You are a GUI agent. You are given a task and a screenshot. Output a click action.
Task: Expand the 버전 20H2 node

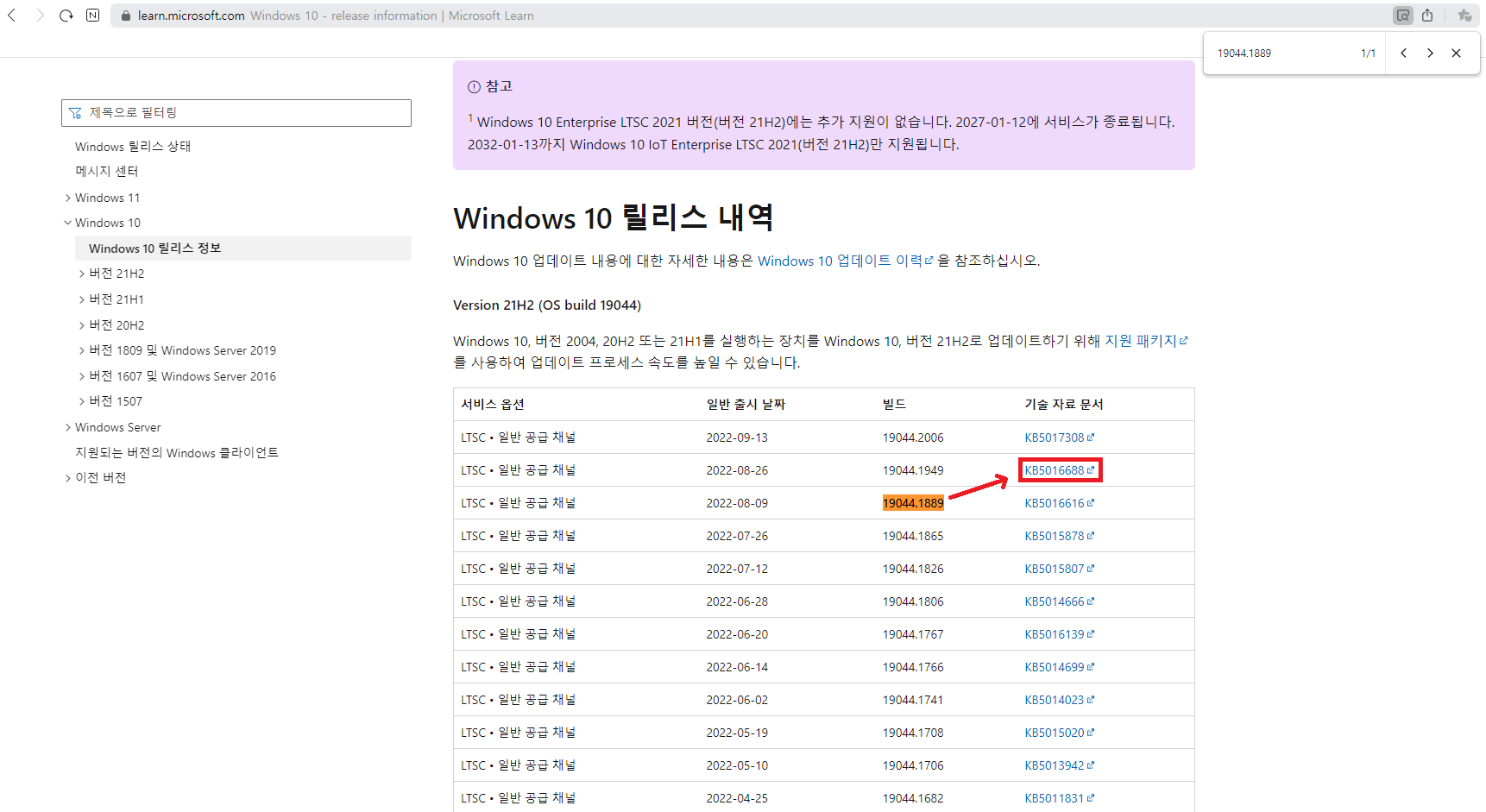[x=82, y=325]
